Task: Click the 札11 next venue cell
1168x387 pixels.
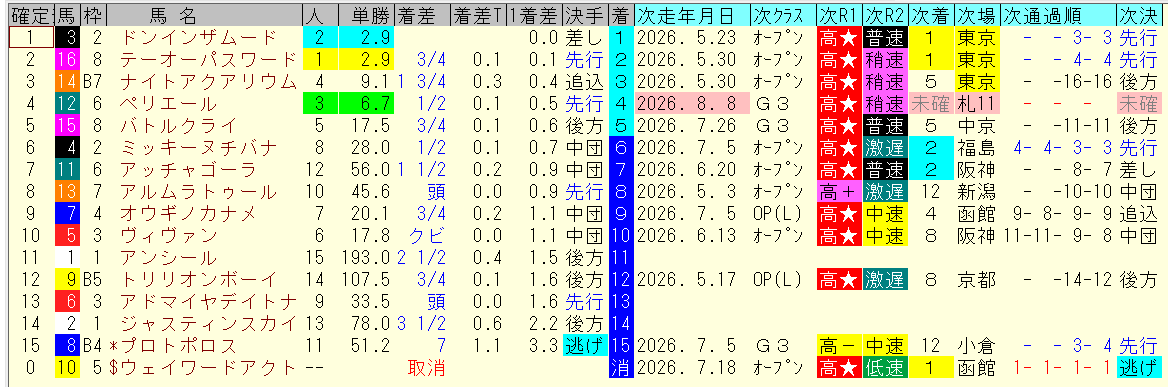Action: 976,103
